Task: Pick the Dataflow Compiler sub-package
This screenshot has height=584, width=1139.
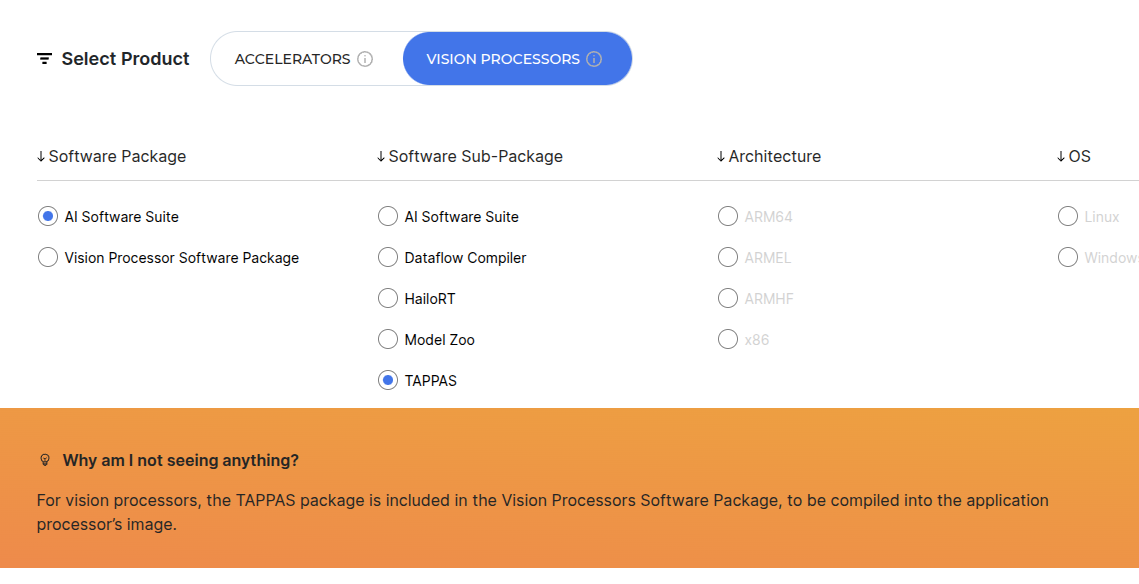Action: 388,258
